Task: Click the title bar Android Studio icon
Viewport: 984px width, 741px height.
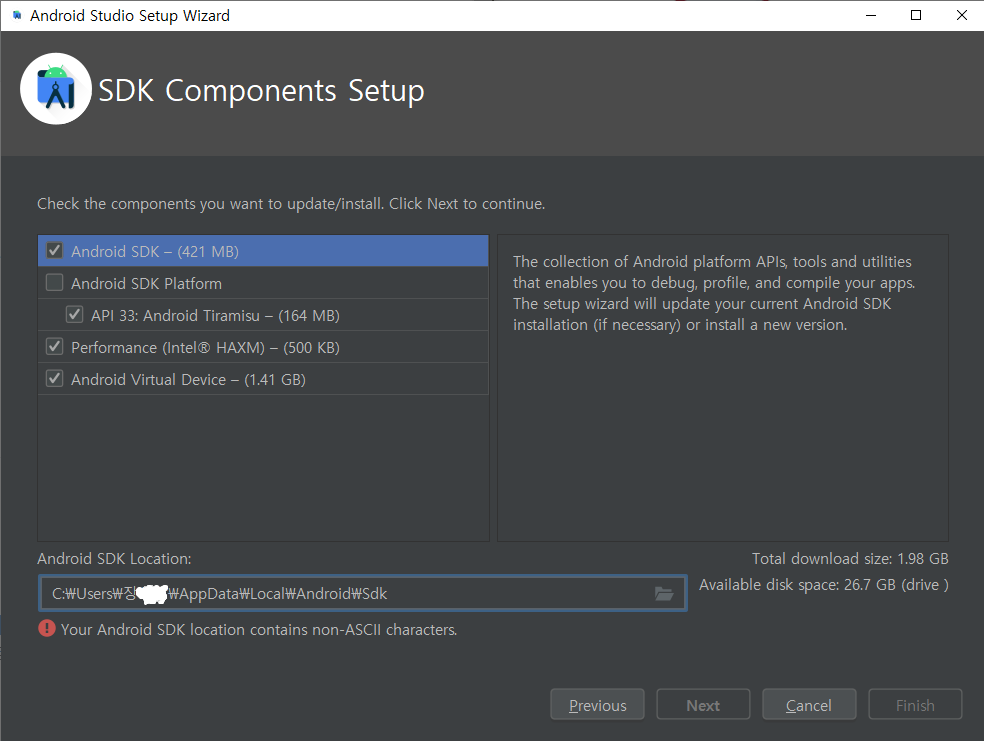Action: coord(17,15)
